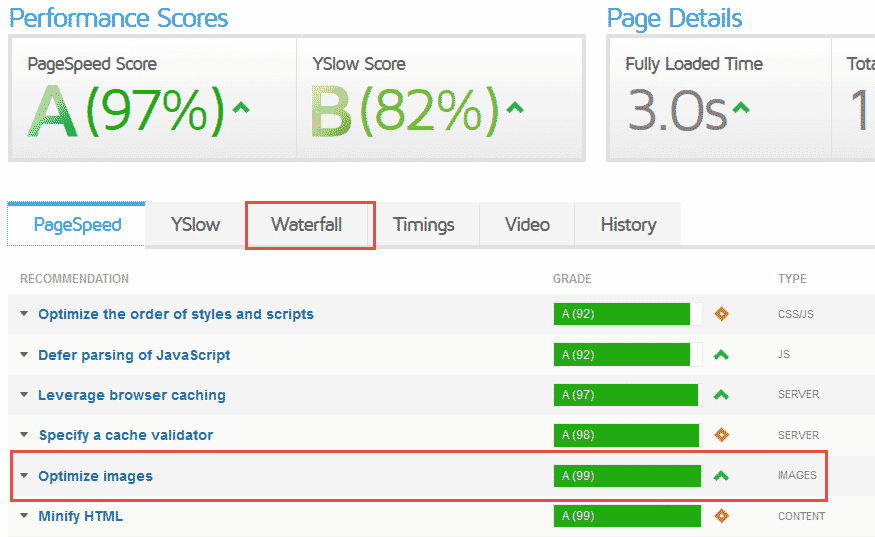Open the Optimize images recommendation link
This screenshot has width=875, height=537.
tap(96, 476)
